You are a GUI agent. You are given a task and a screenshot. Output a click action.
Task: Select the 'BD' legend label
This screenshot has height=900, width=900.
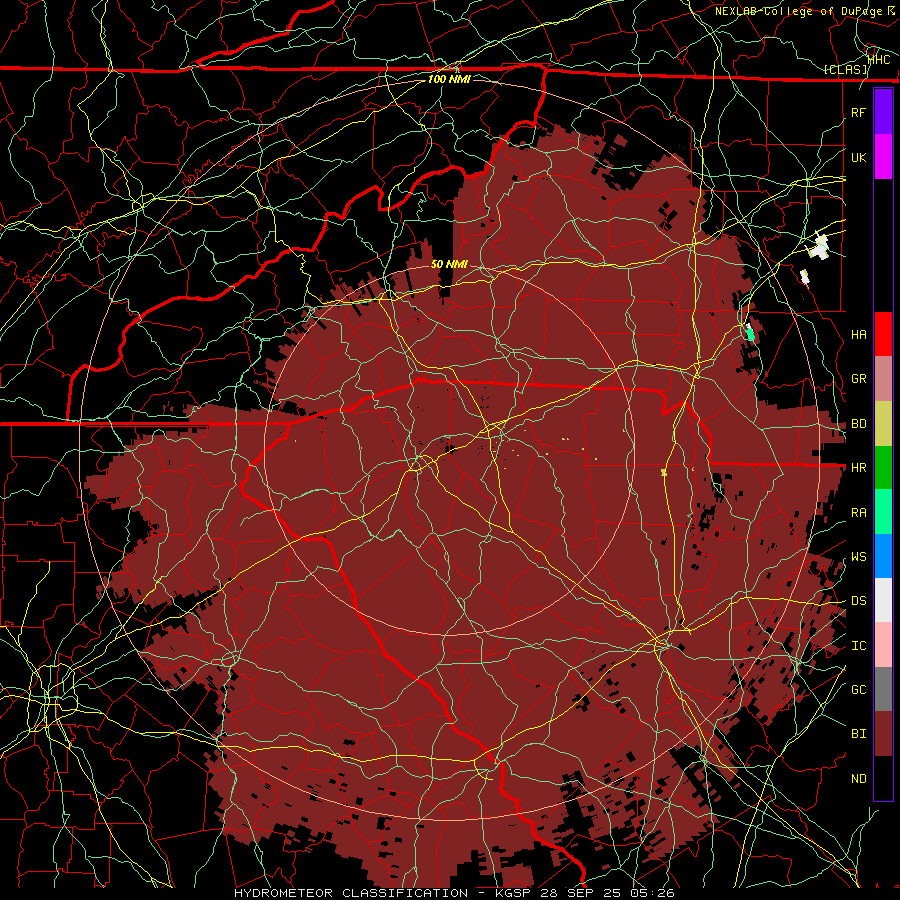point(858,424)
